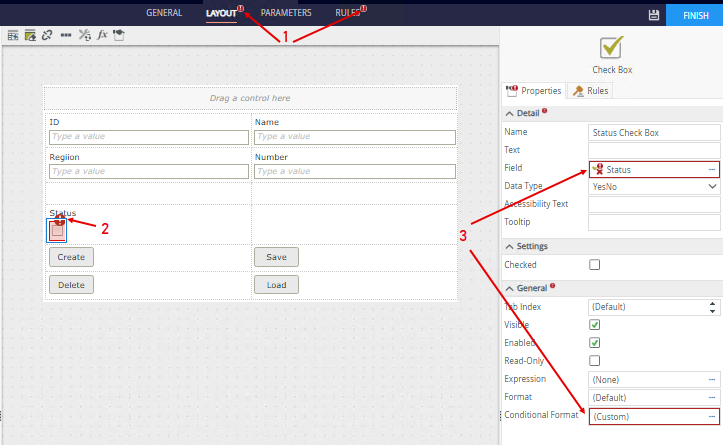This screenshot has width=723, height=445.
Task: Click the broken-link unbind icon
Action: [47, 35]
